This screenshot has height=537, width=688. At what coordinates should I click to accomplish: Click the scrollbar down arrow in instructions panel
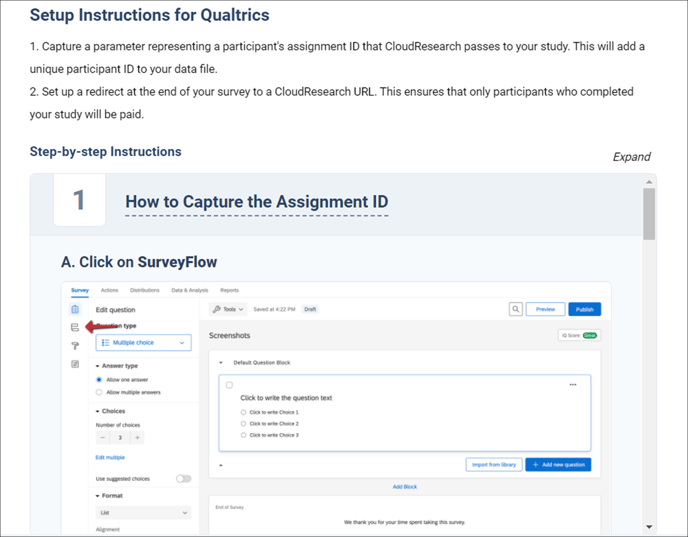click(649, 527)
